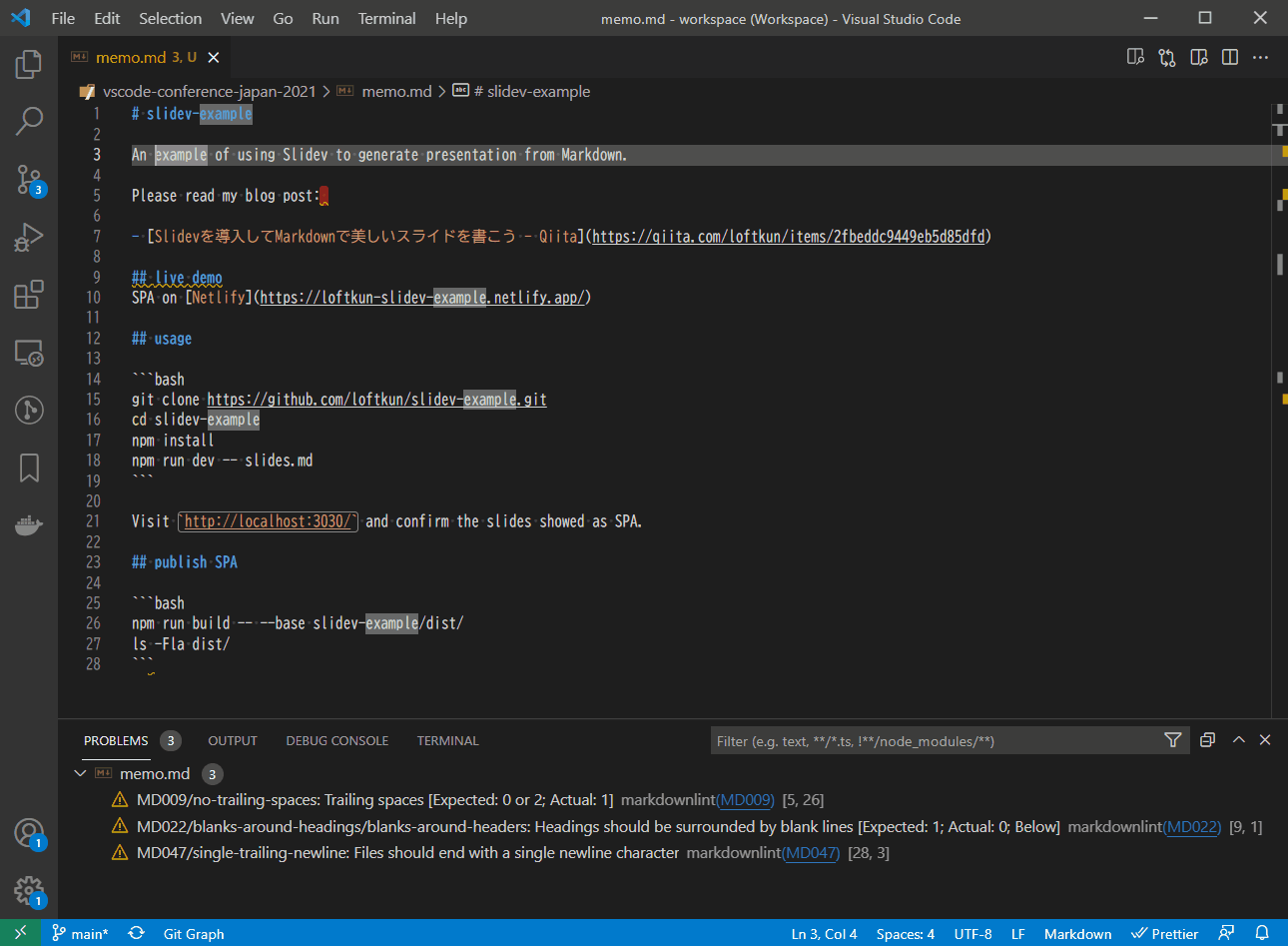Toggle the Problems filter options

(1173, 740)
